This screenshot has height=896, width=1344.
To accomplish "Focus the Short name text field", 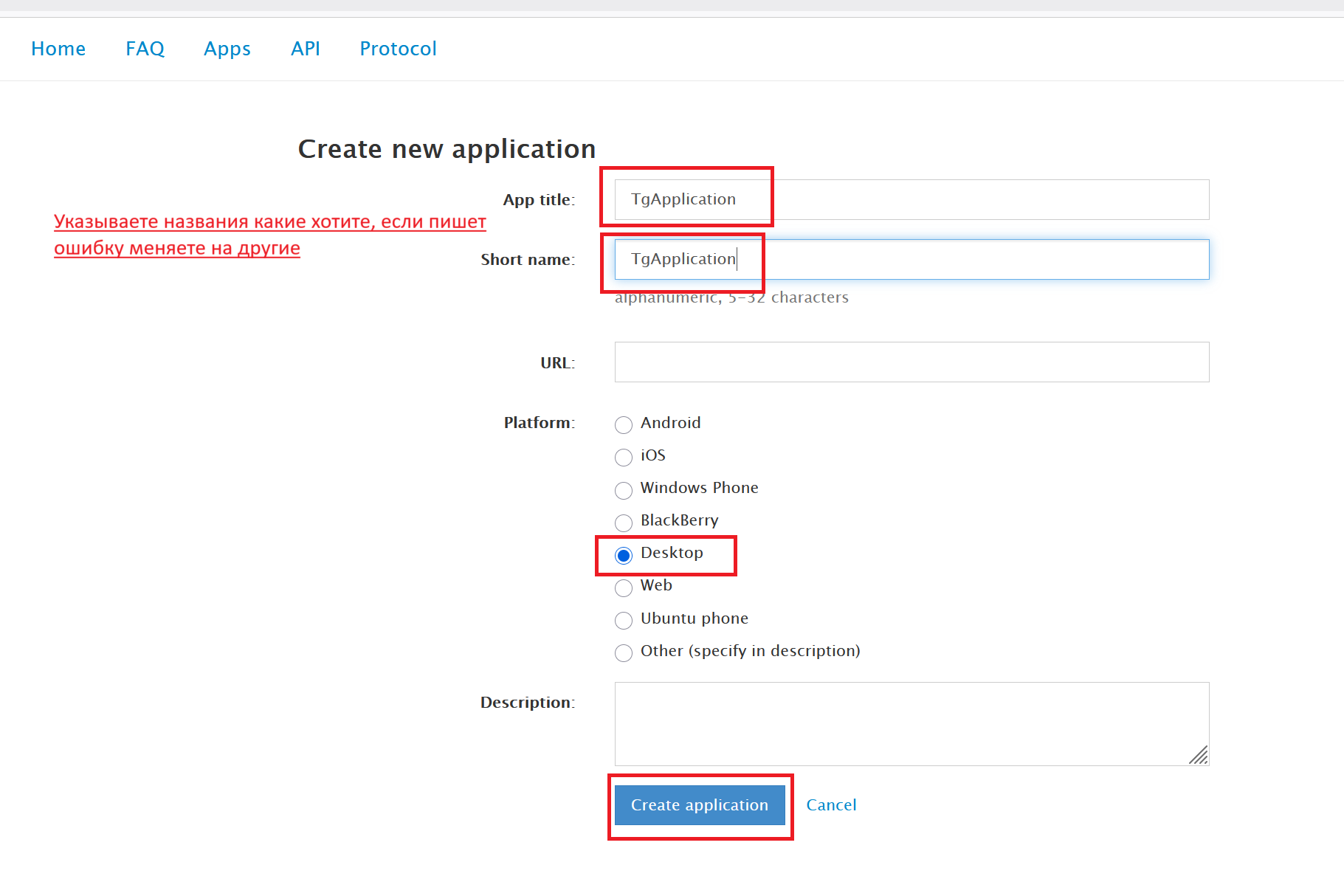I will click(x=911, y=259).
